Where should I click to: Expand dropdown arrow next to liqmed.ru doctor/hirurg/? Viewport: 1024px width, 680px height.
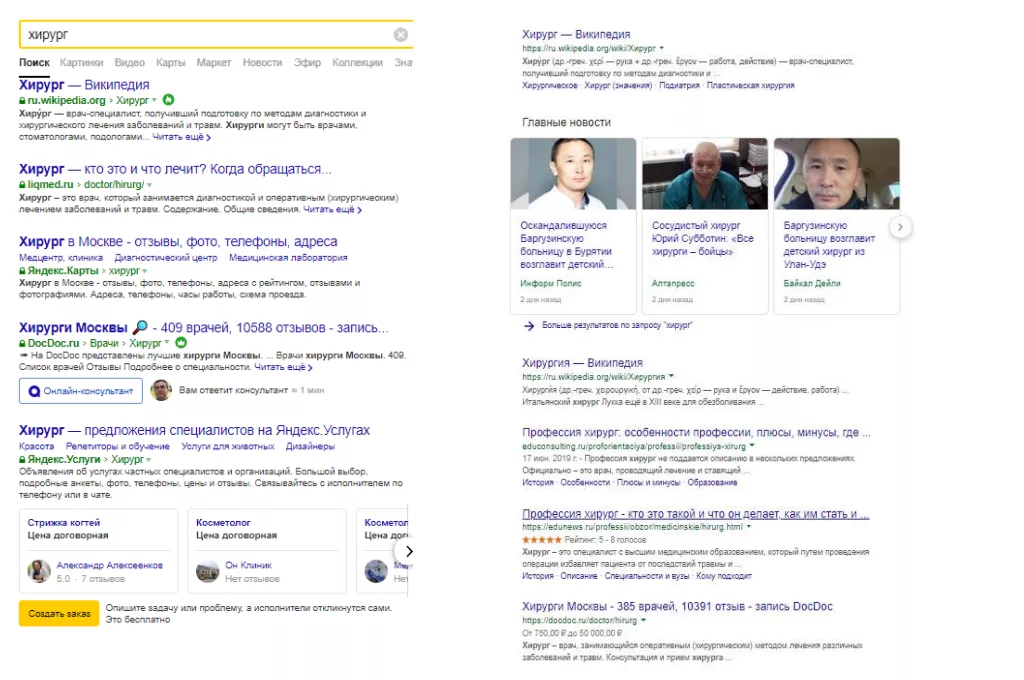(x=149, y=185)
